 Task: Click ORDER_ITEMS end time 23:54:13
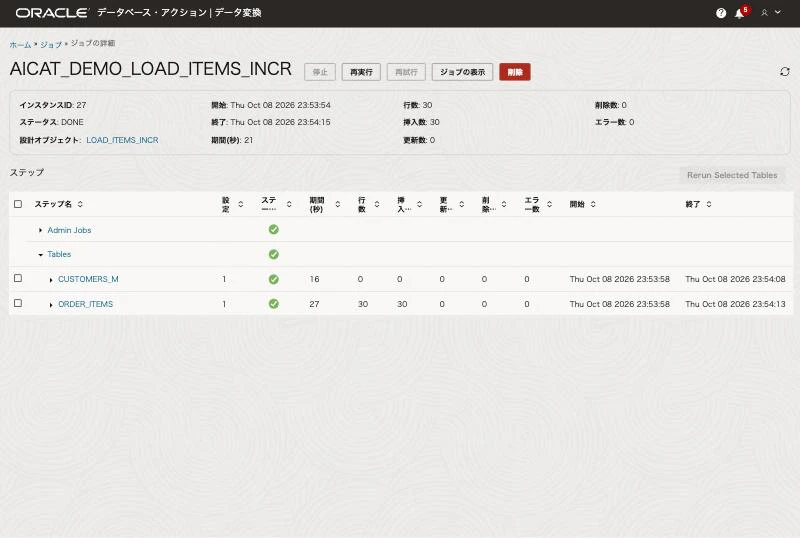(x=735, y=304)
